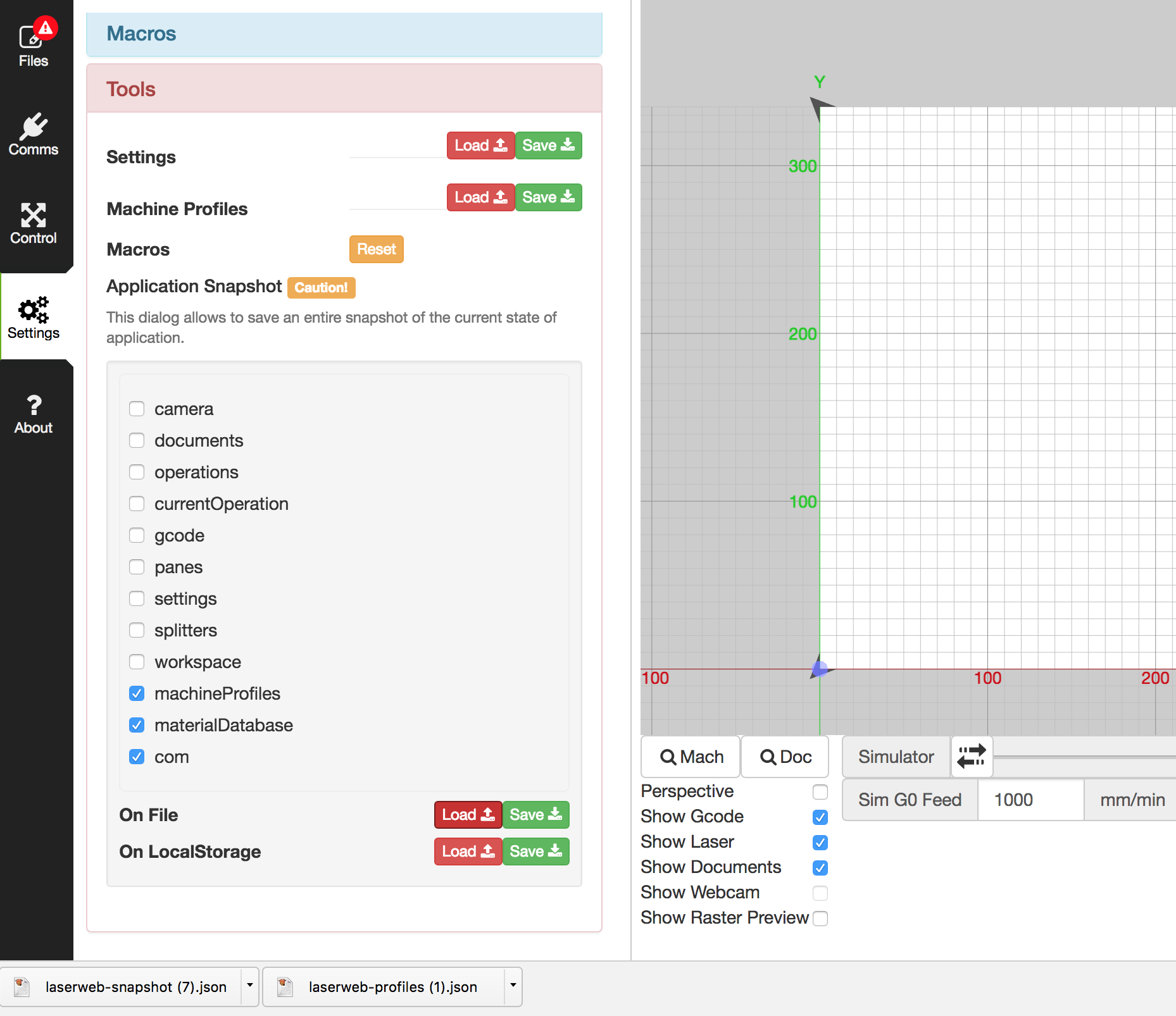Toggle Show Webcam checkbox
The width and height of the screenshot is (1176, 1016).
pyautogui.click(x=820, y=893)
